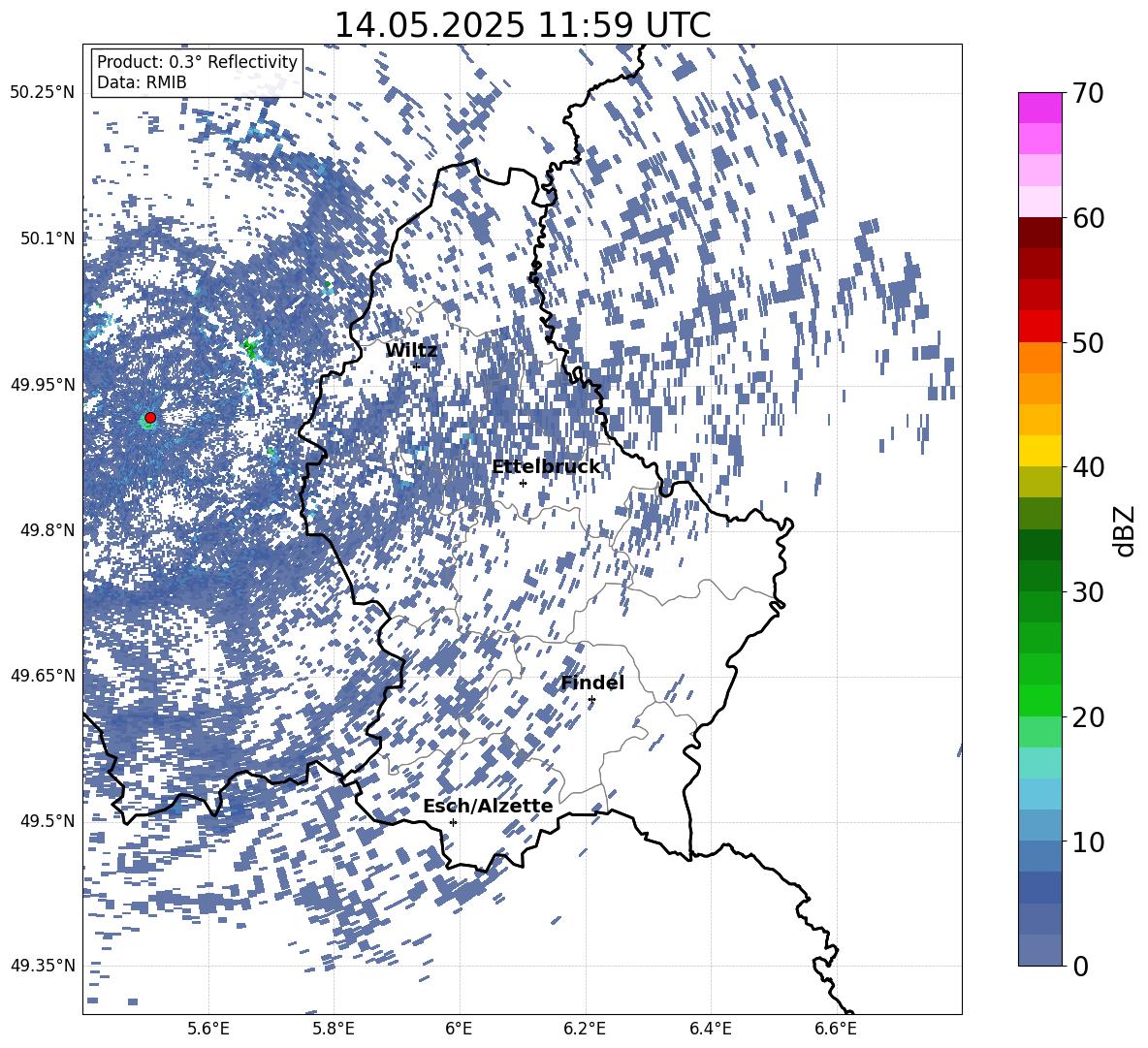Screen dimensions: 1148x1048
Task: Click the 49.8°N latitude label
Action: [x=47, y=530]
